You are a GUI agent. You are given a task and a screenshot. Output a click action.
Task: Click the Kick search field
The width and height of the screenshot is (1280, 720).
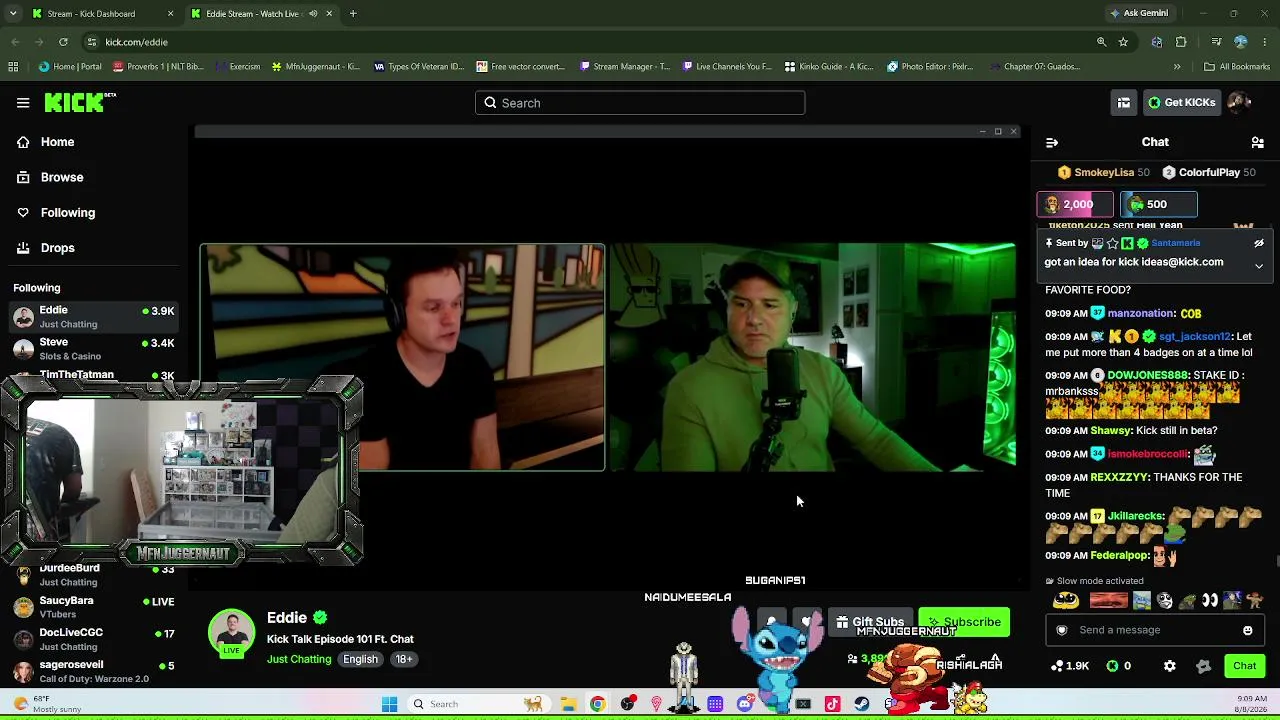point(640,103)
